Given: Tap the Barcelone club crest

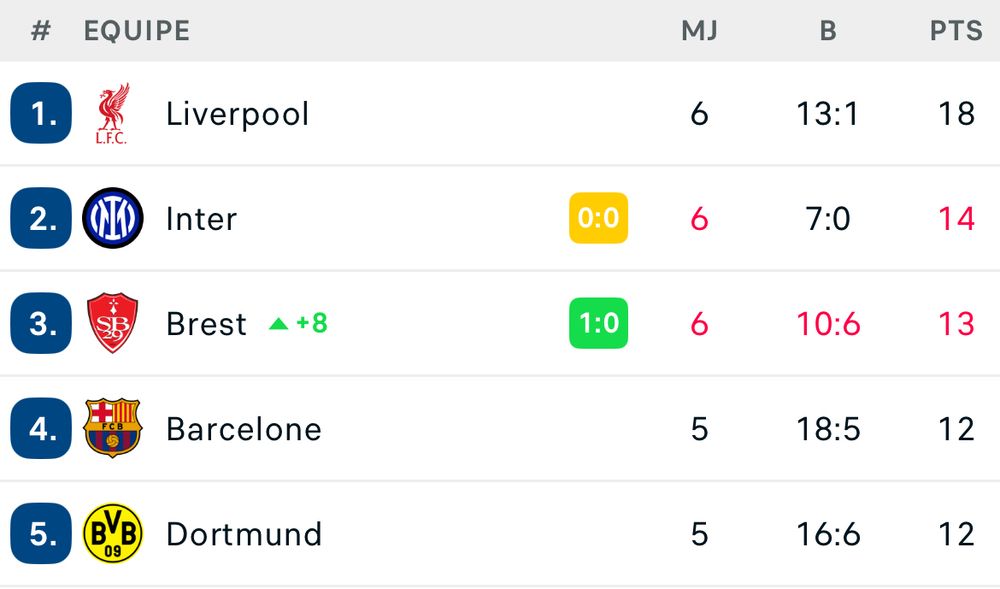Looking at the screenshot, I should coord(112,428).
